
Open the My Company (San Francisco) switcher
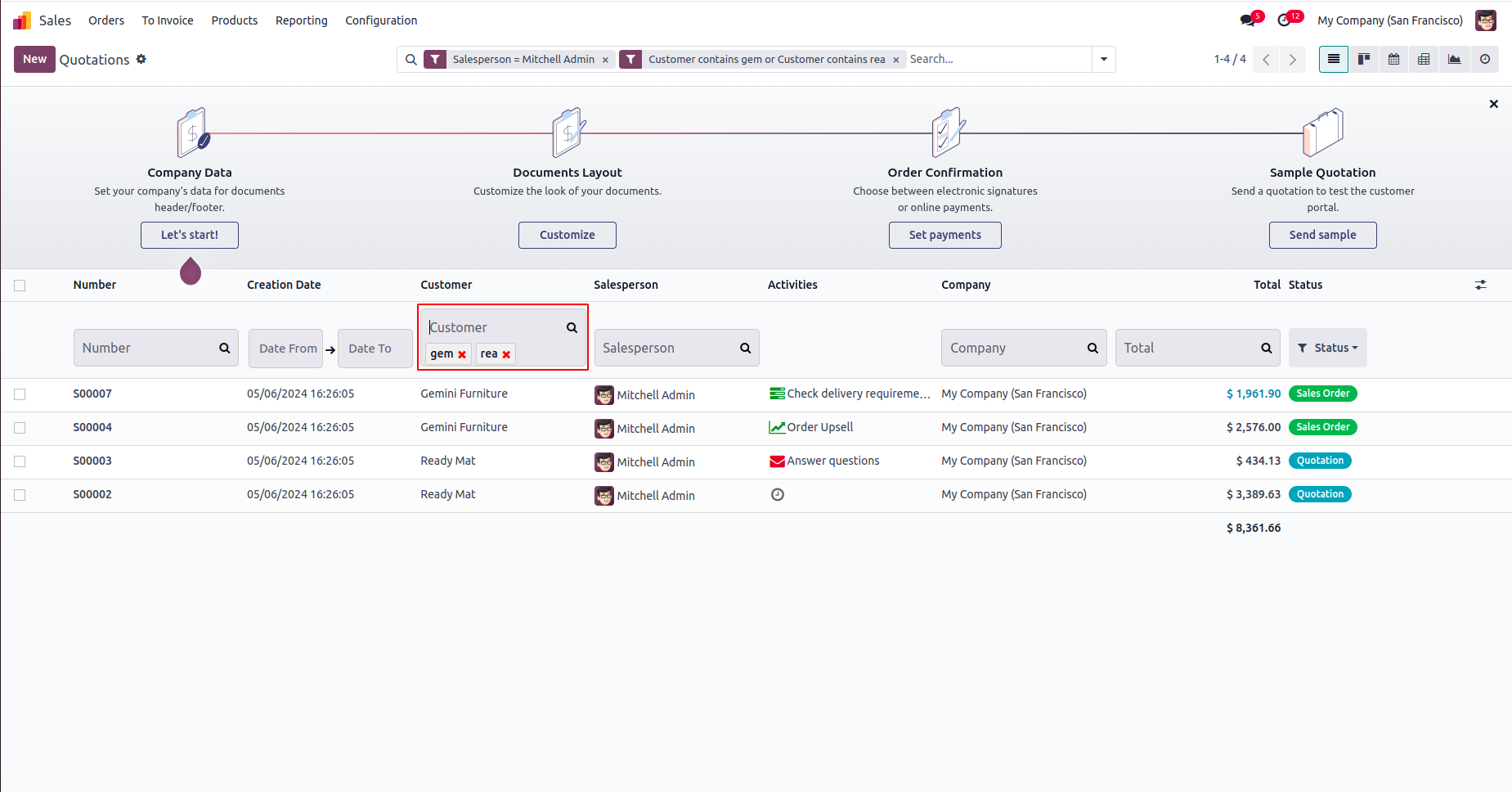click(1389, 20)
